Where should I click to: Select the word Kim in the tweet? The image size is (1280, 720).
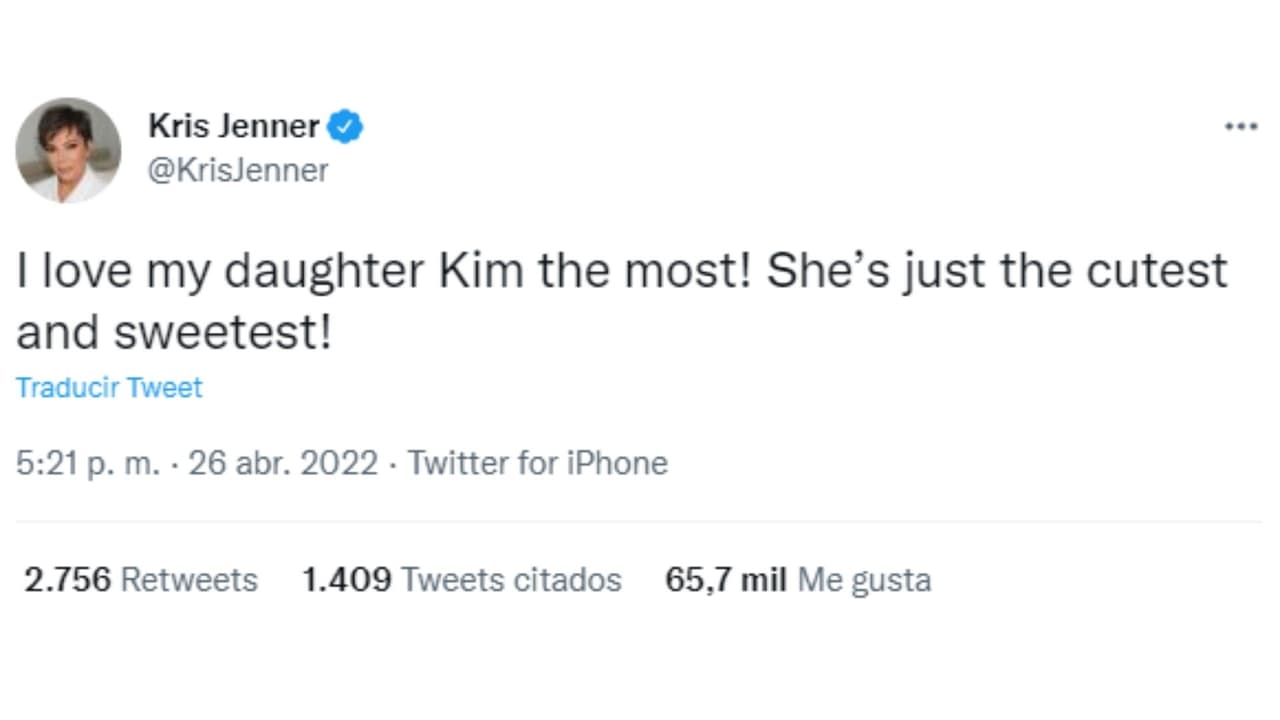(x=482, y=270)
